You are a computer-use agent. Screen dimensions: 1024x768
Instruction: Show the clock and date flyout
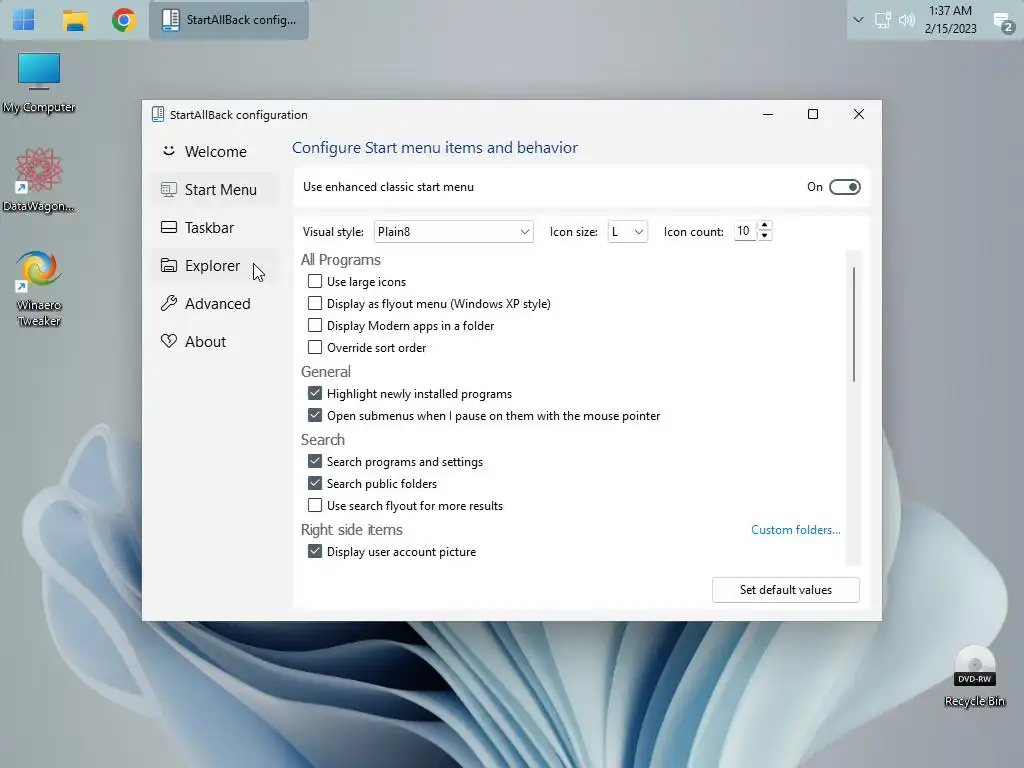950,20
